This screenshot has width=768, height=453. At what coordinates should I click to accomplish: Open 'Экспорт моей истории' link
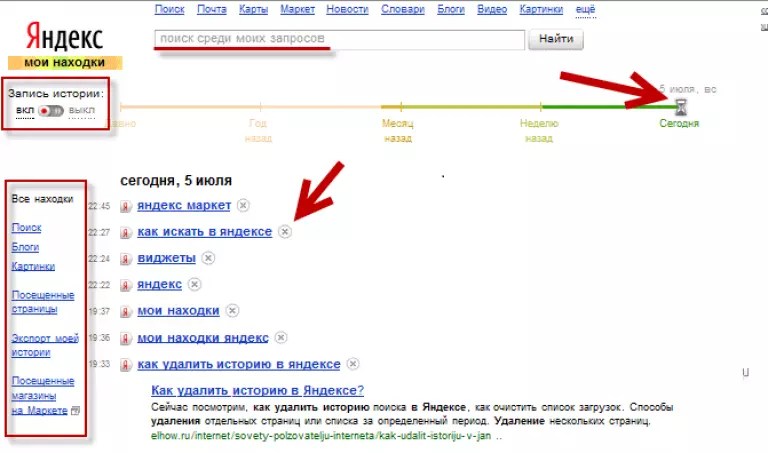pyautogui.click(x=45, y=345)
